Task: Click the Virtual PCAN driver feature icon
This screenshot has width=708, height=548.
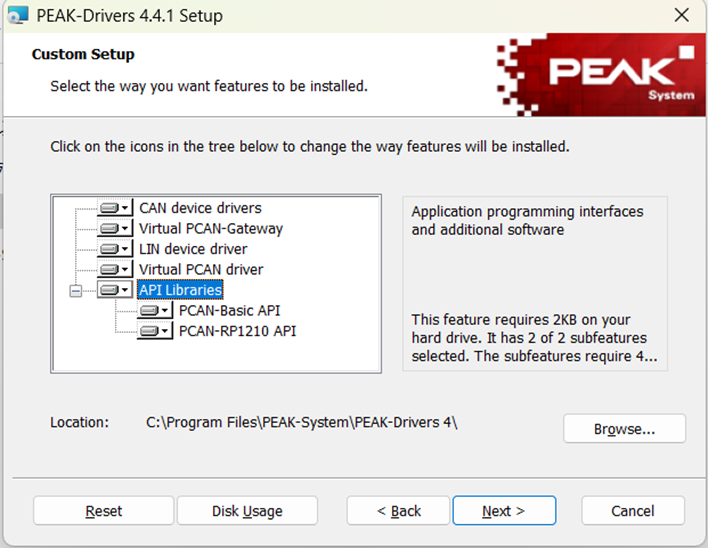Action: click(115, 270)
